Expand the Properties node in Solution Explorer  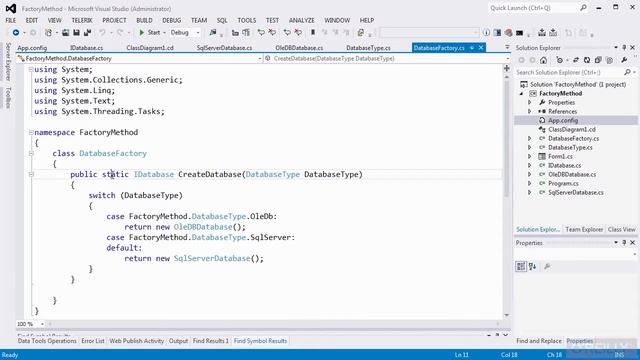pos(529,102)
